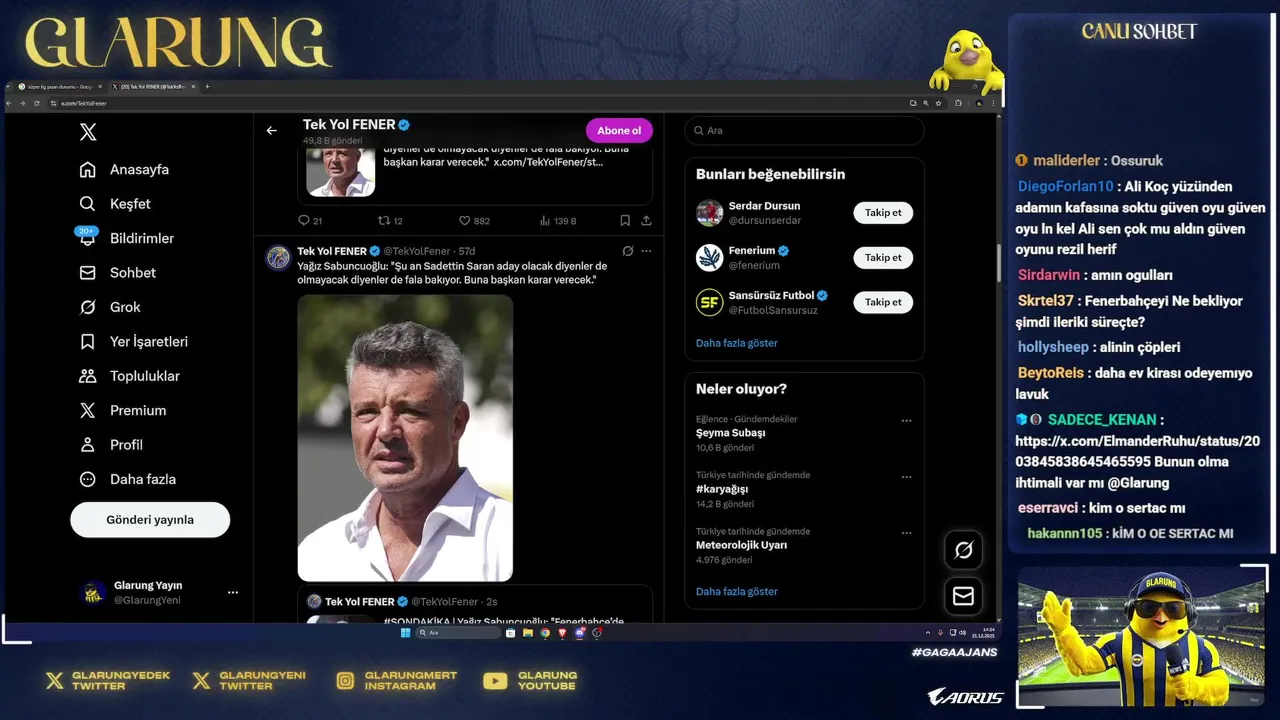Open options dots for Şeyma Subaşı trend
1280x720 pixels.
tap(907, 421)
